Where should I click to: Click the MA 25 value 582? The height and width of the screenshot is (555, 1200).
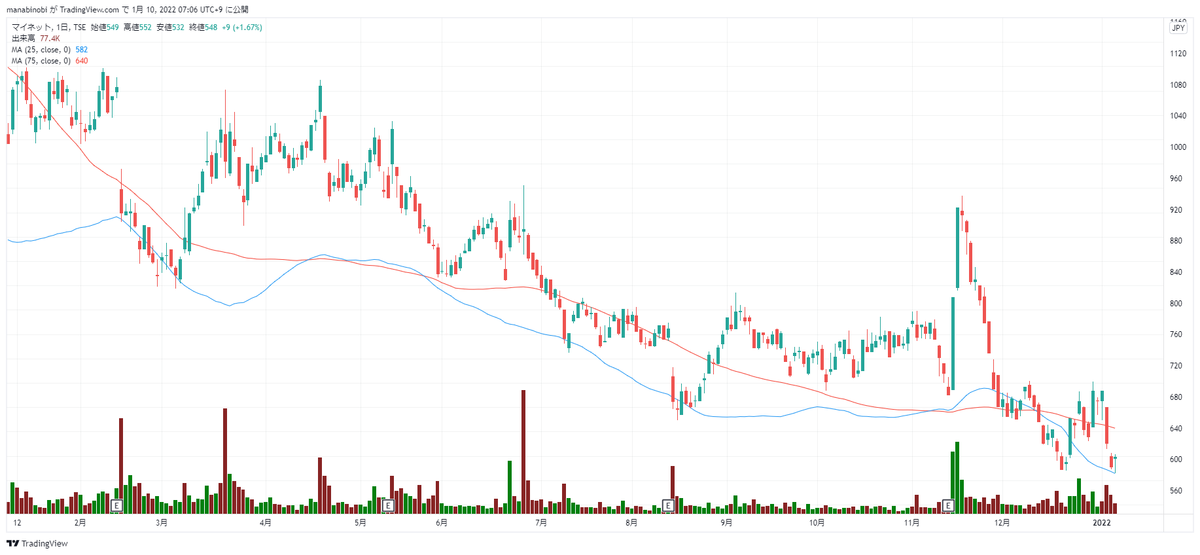(x=82, y=50)
